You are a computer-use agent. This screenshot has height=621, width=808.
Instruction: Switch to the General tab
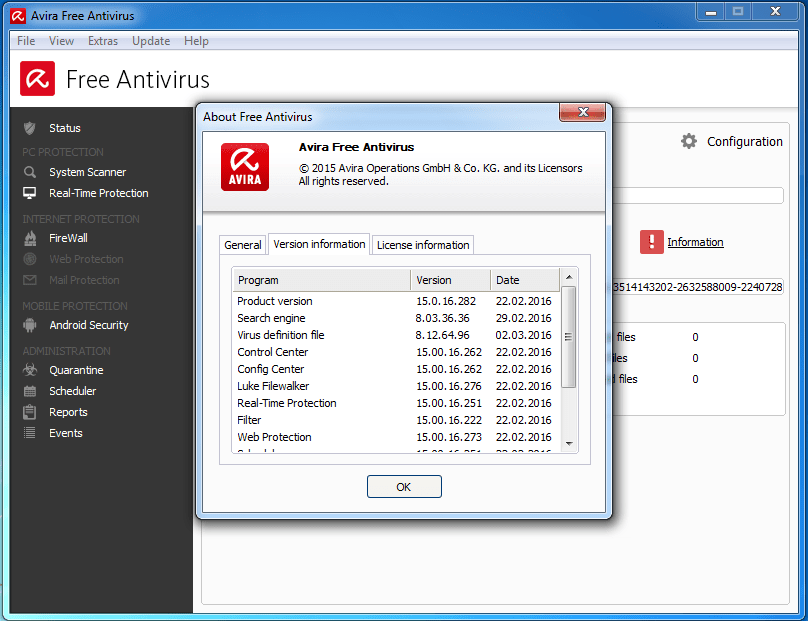(243, 244)
